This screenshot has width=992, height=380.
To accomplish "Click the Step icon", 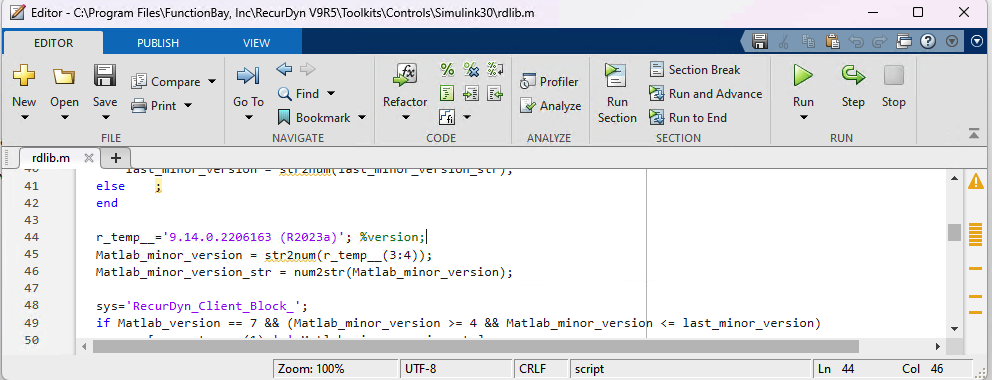I will tap(853, 76).
